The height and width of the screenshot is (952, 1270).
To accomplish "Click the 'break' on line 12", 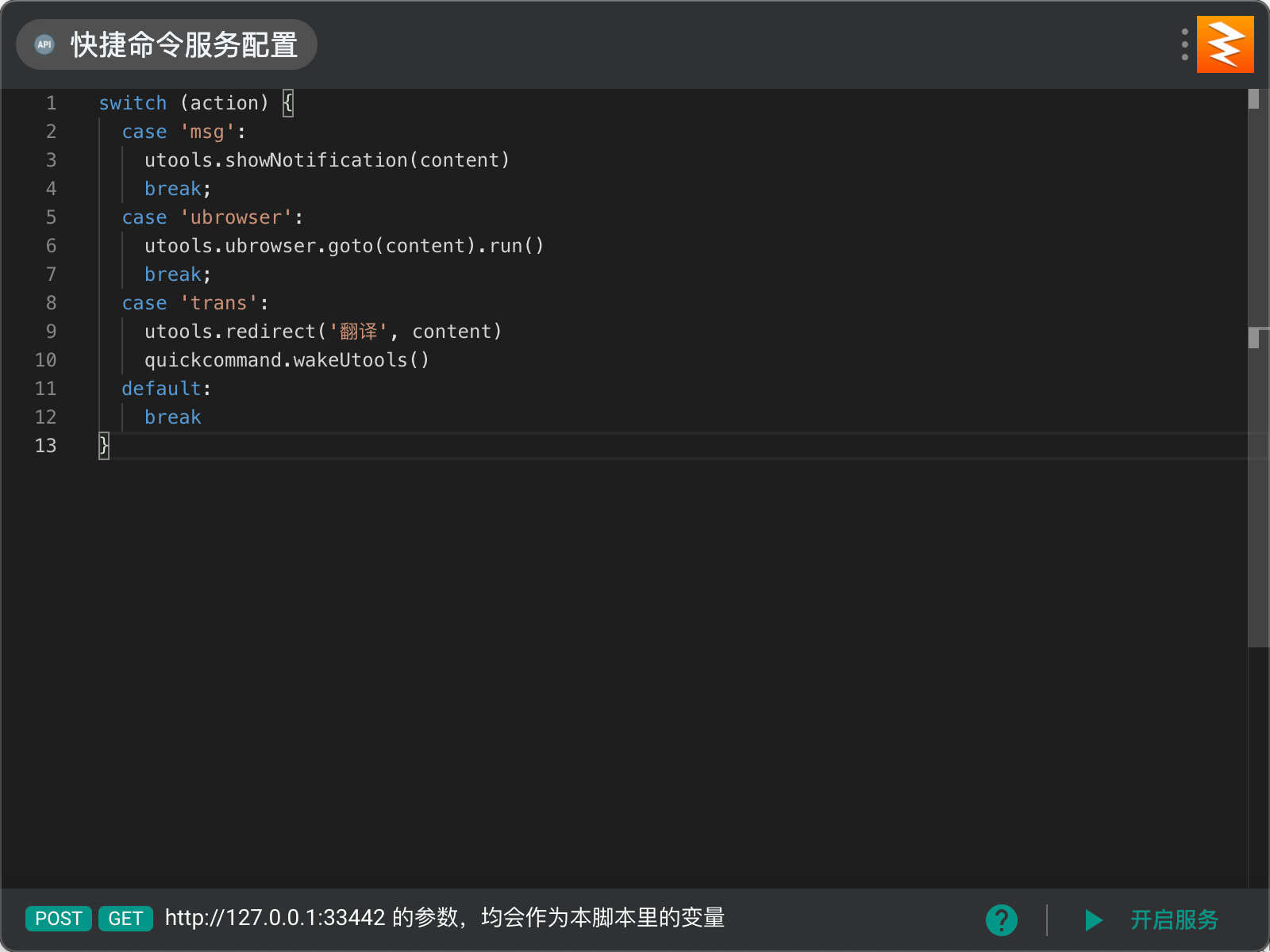I will [x=173, y=417].
